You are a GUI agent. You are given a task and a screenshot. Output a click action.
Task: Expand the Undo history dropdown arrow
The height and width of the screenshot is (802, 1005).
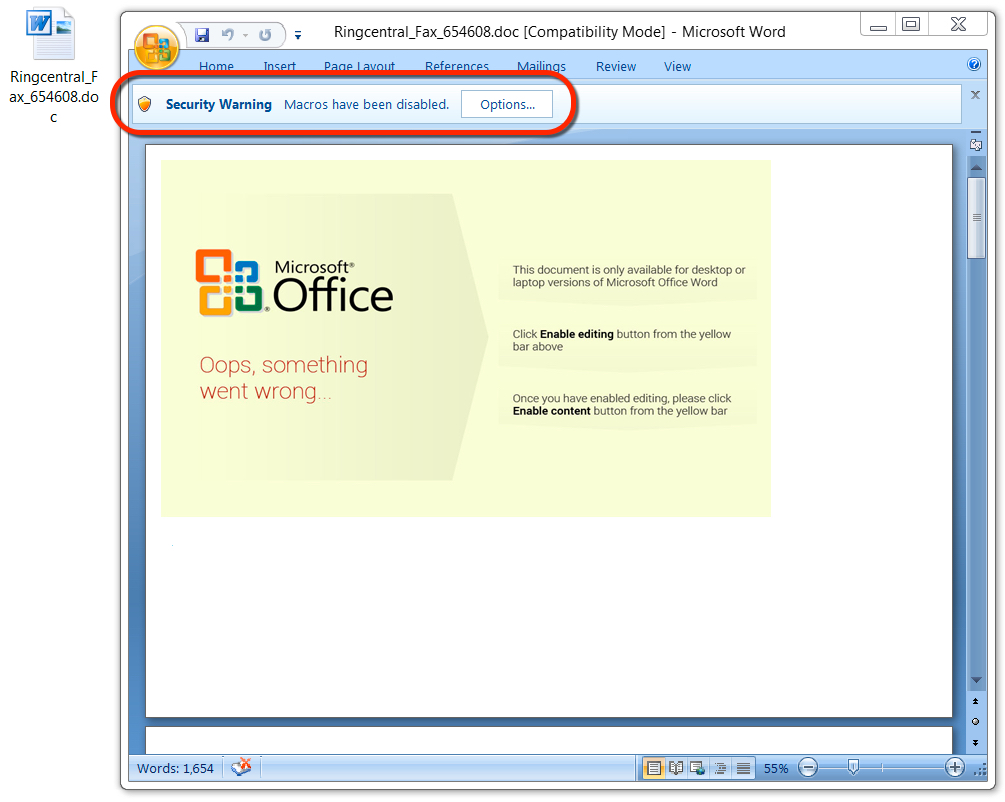point(245,35)
